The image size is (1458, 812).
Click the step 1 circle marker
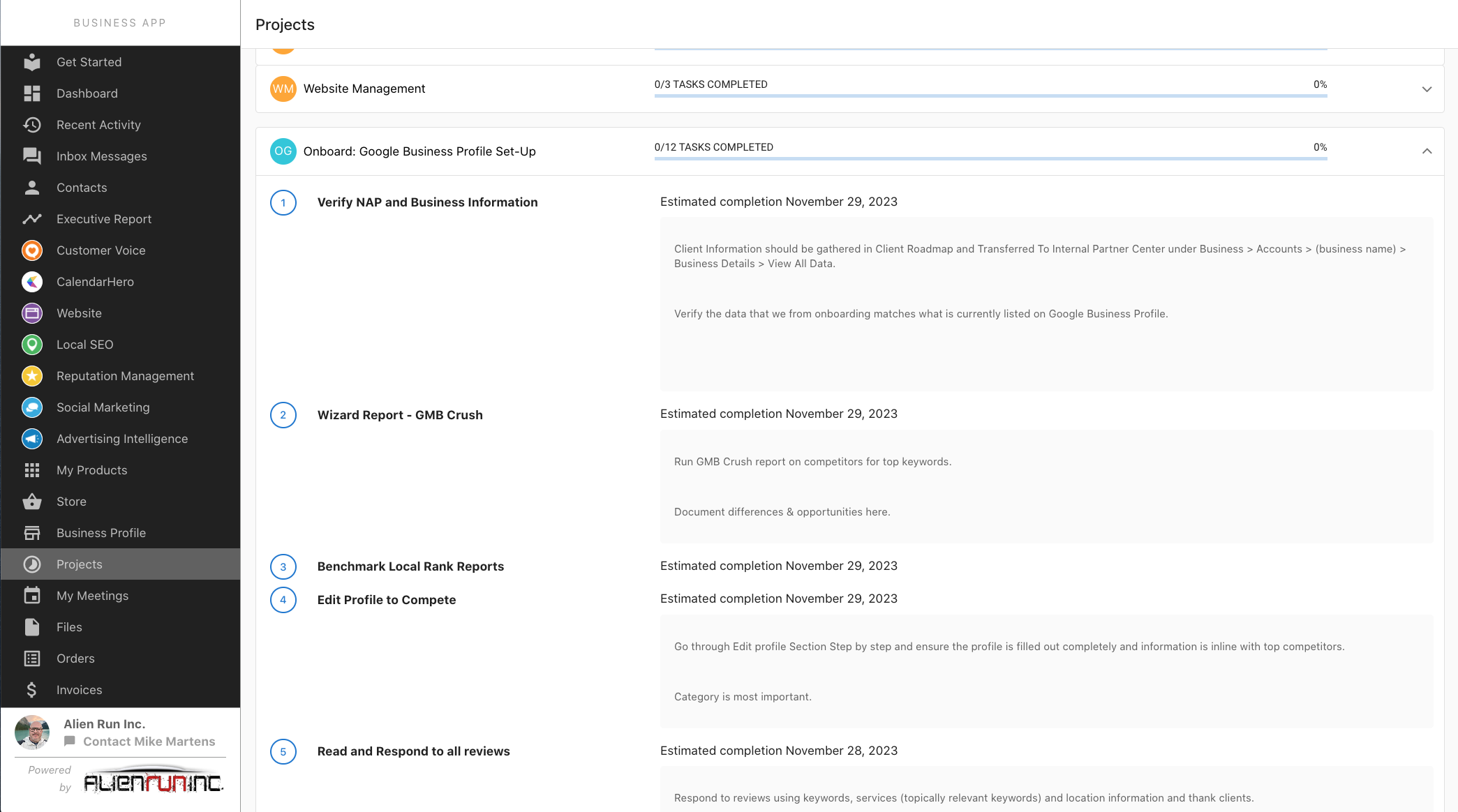click(283, 203)
